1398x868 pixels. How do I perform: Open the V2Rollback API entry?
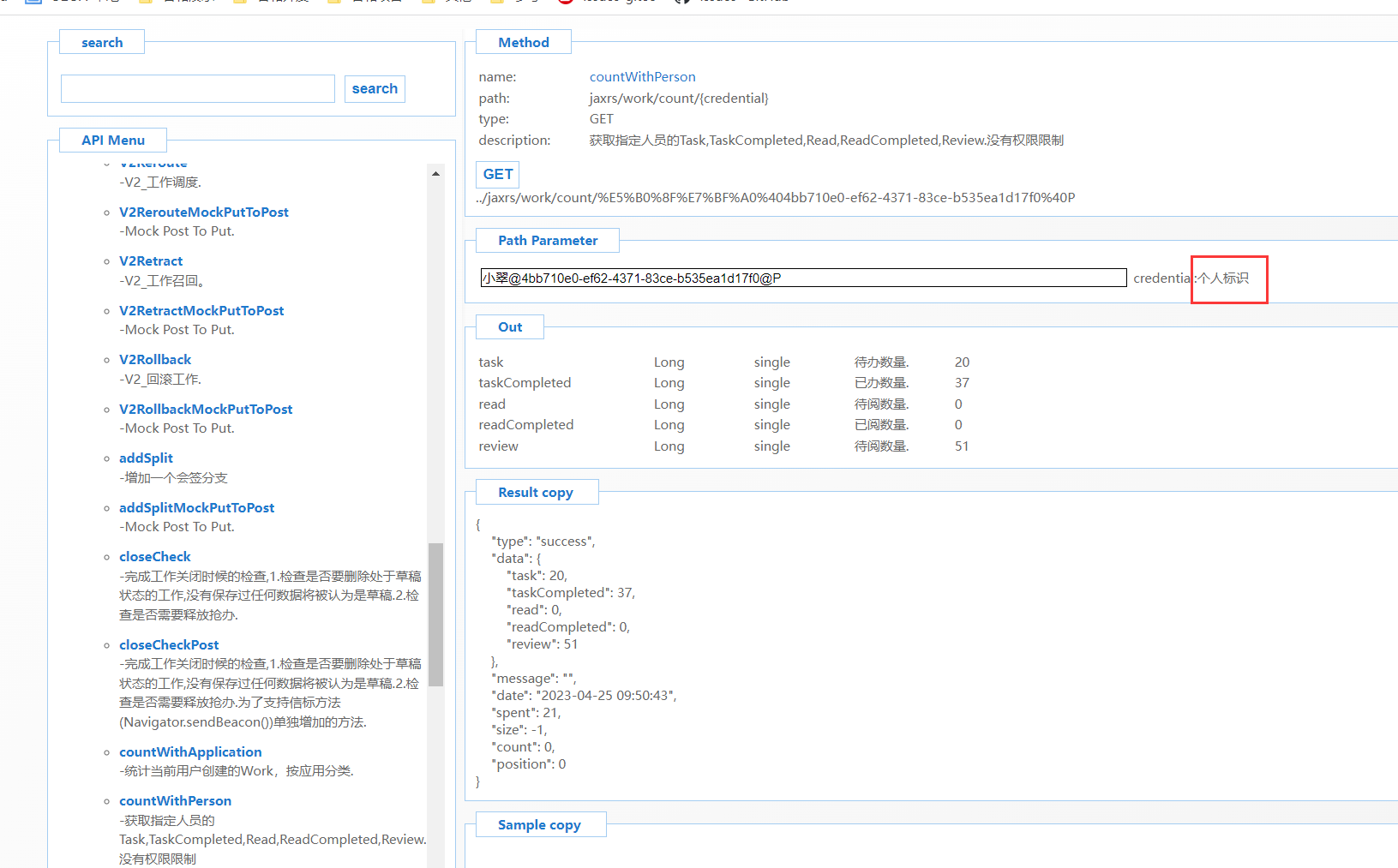pyautogui.click(x=155, y=360)
